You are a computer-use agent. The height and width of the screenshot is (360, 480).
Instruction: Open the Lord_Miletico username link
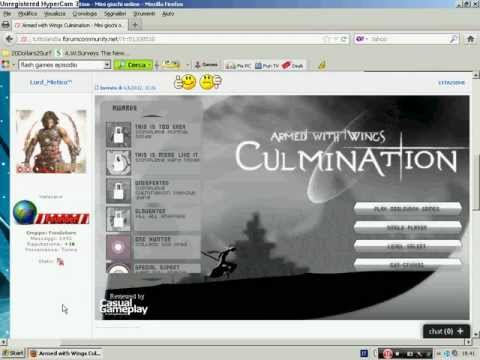pyautogui.click(x=51, y=82)
